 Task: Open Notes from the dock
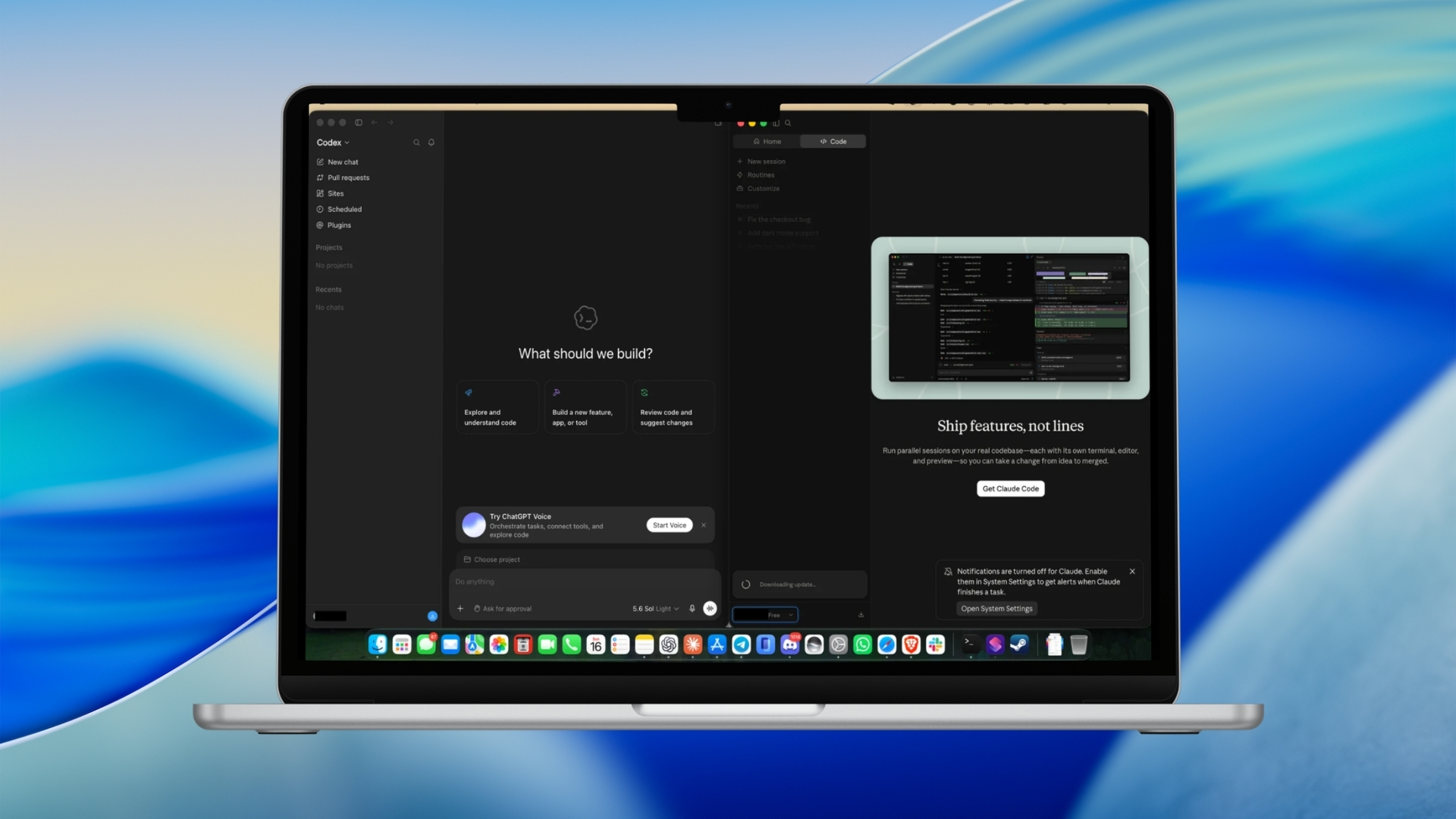coord(645,645)
